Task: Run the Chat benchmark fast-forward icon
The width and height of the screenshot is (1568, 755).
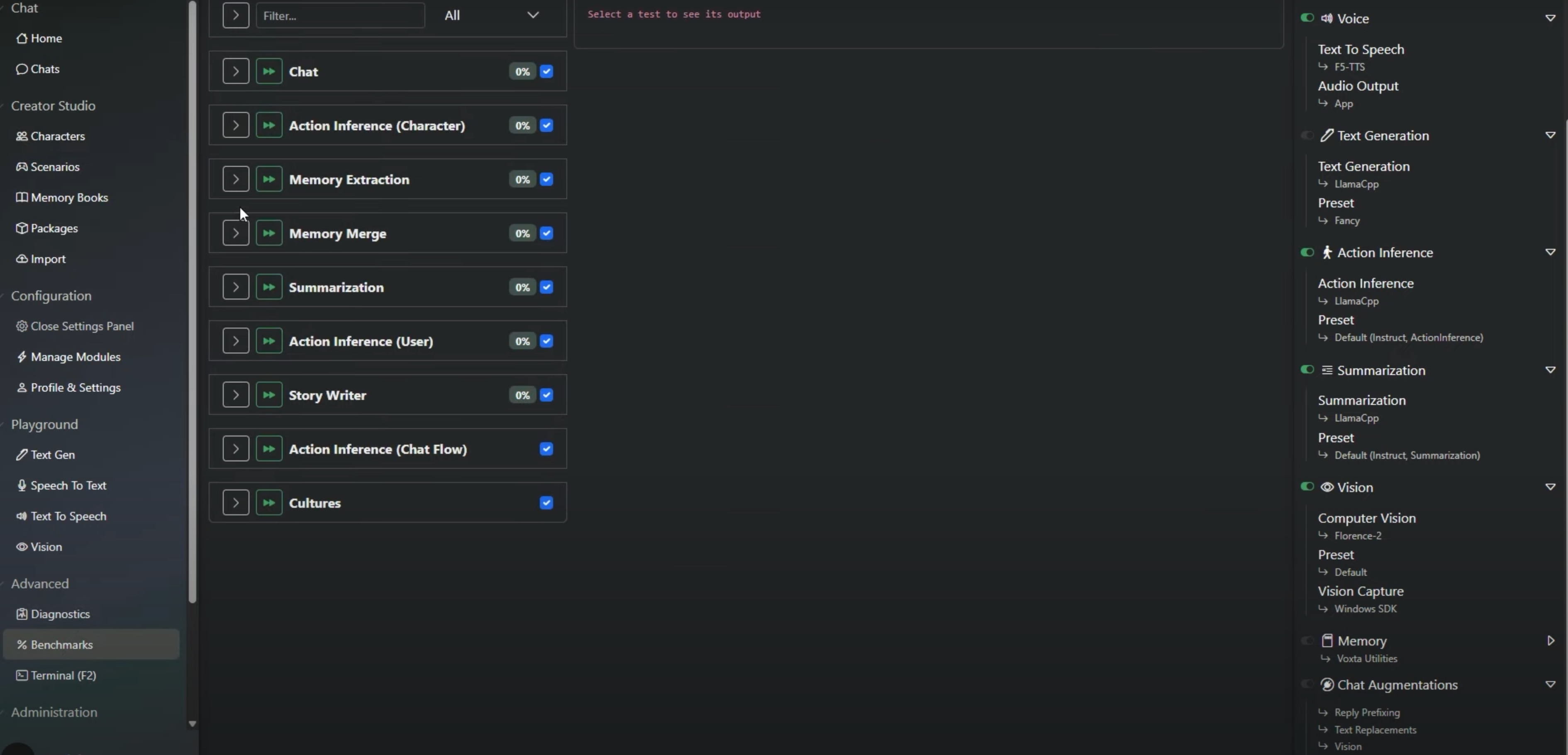Action: coord(268,71)
